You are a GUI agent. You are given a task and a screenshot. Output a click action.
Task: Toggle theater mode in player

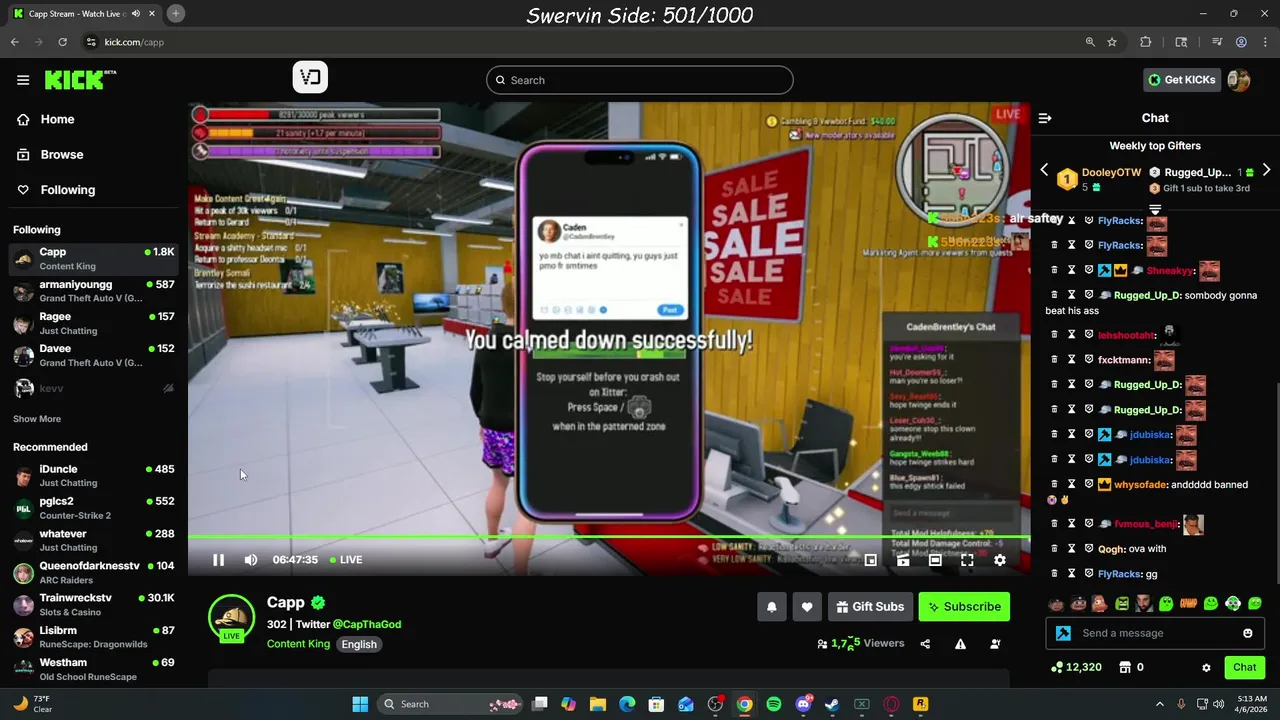click(935, 560)
